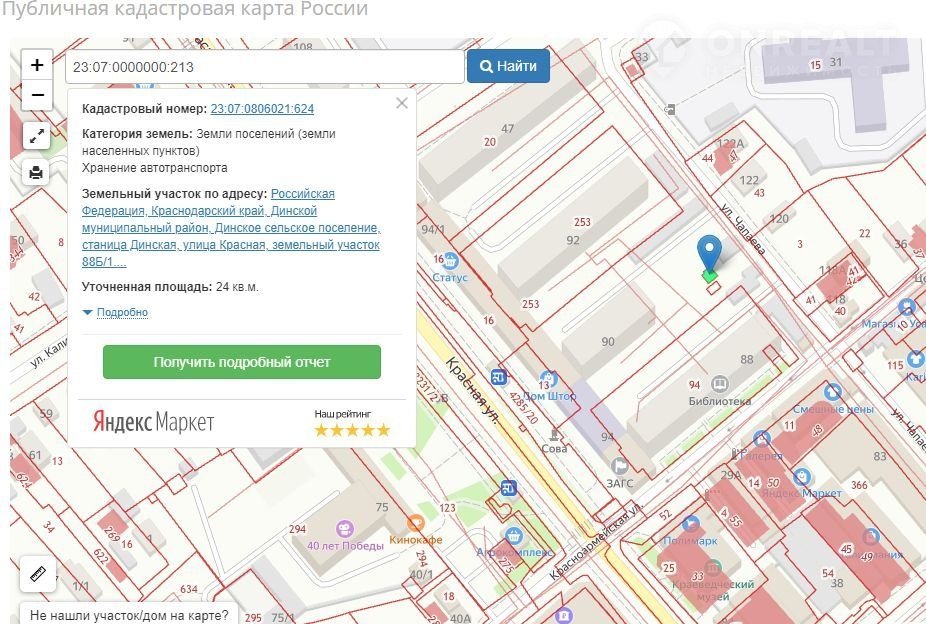
Task: Click the Библиотека map icon
Action: tap(719, 384)
